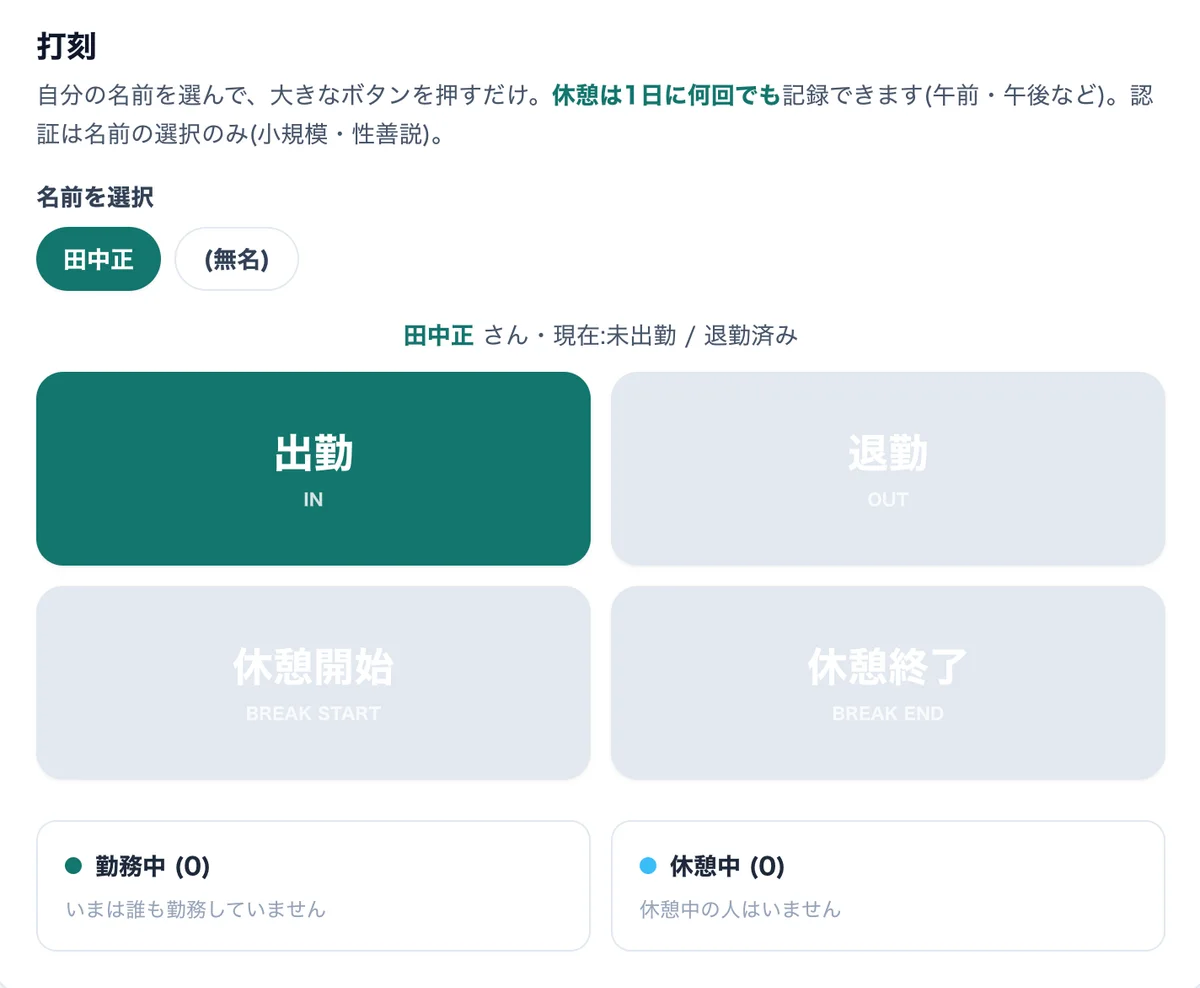Viewport: 1200px width, 988px height.
Task: Click the text 休憩中の人はいません
Action: [x=740, y=910]
